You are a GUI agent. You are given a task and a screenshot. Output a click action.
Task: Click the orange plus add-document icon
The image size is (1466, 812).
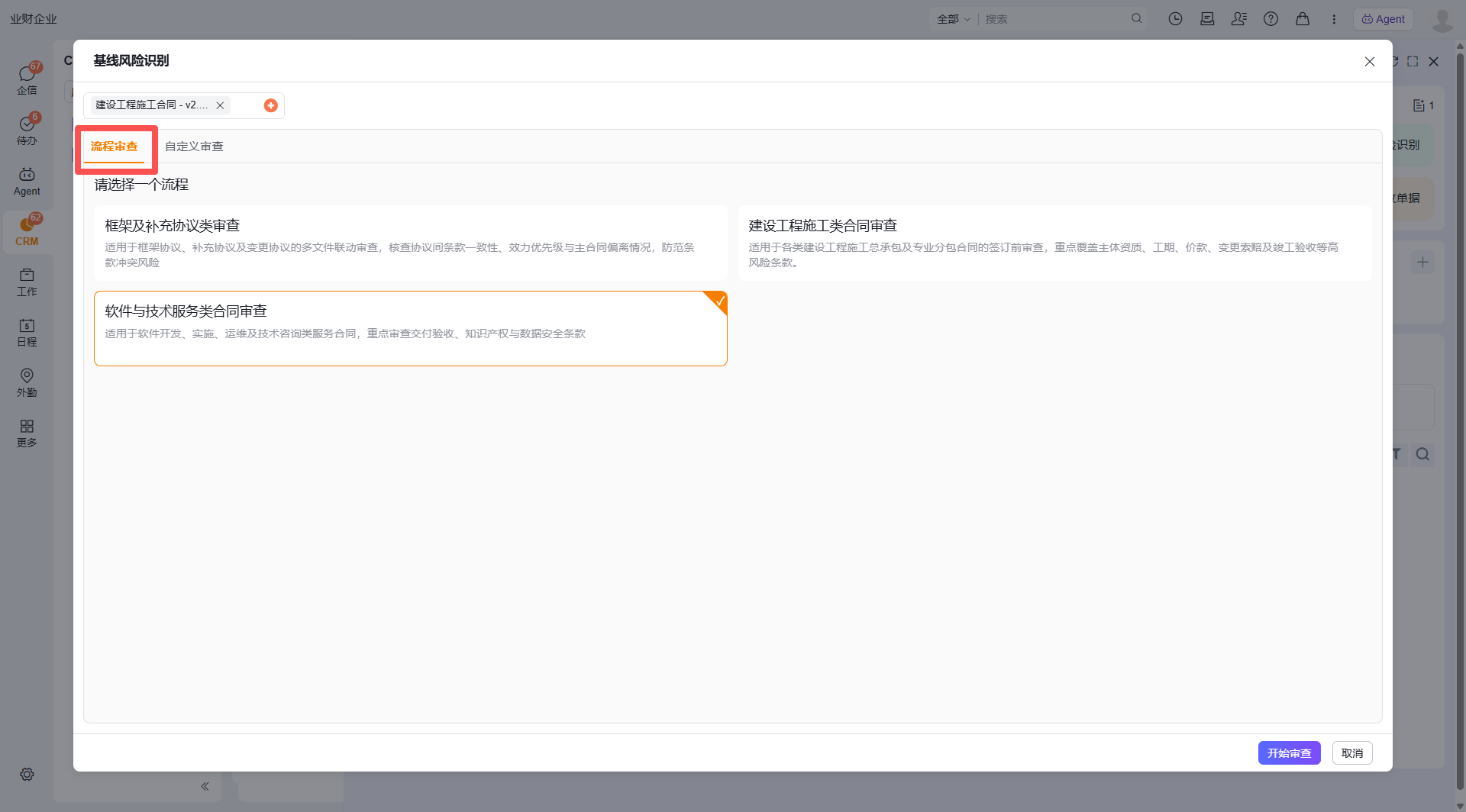pos(270,105)
